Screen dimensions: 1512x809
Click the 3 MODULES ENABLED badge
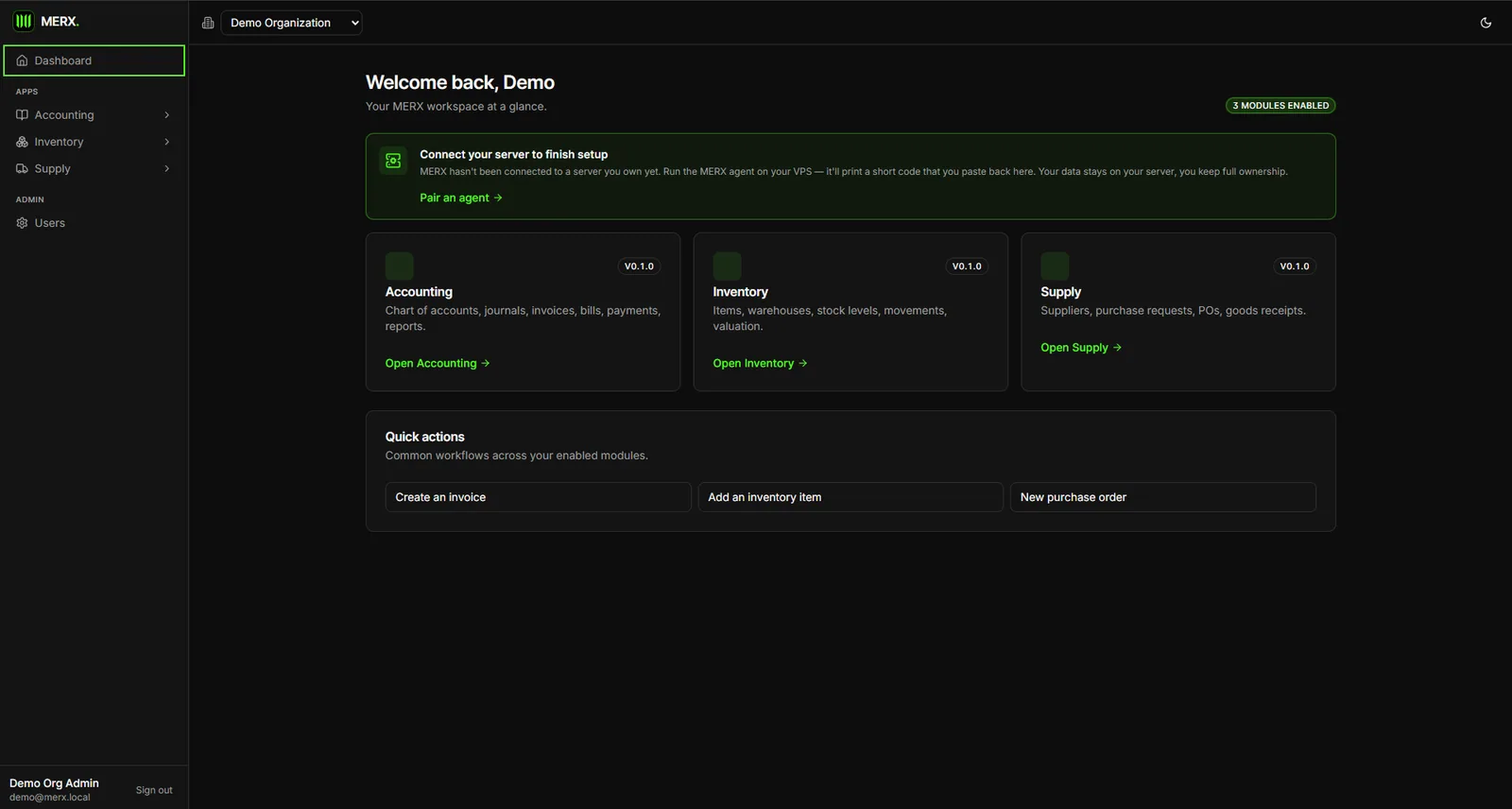point(1280,106)
